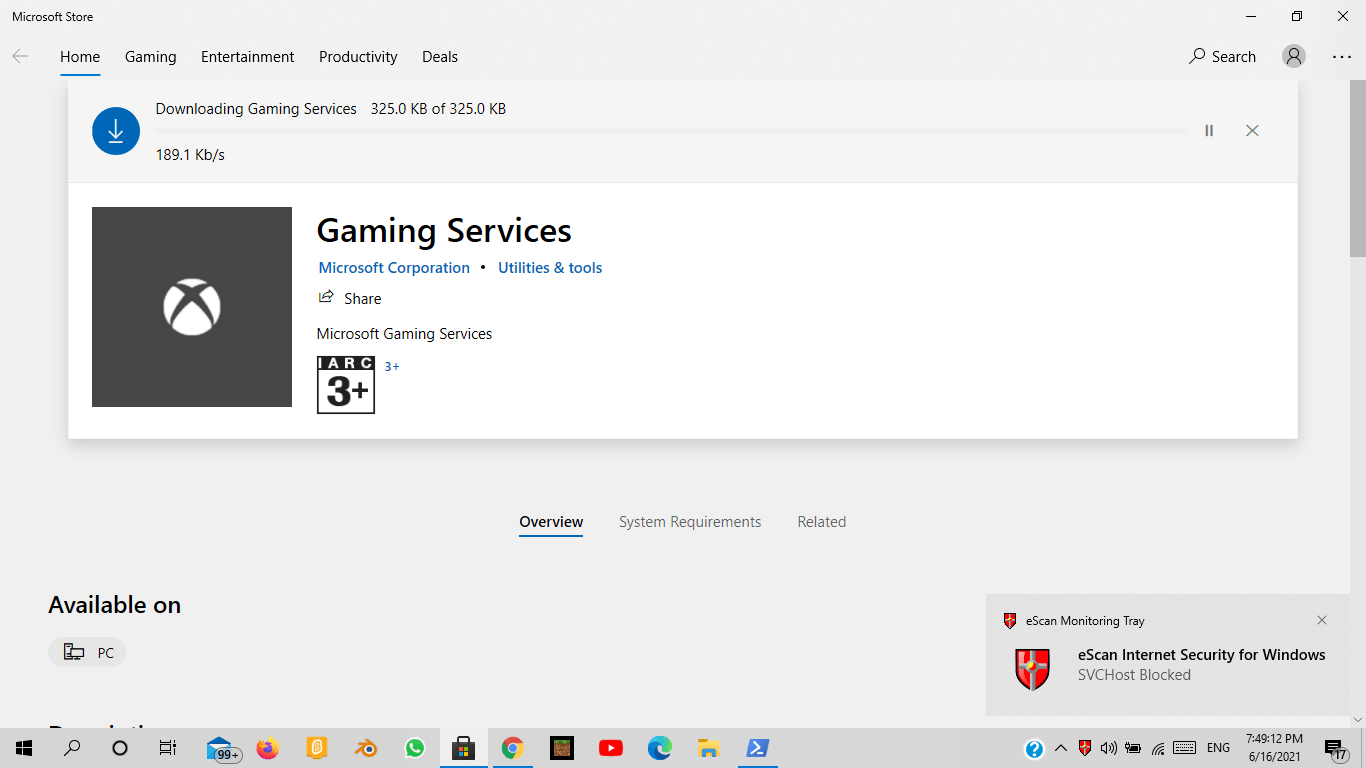Image resolution: width=1366 pixels, height=768 pixels.
Task: Open the Deals tab
Action: pos(440,57)
